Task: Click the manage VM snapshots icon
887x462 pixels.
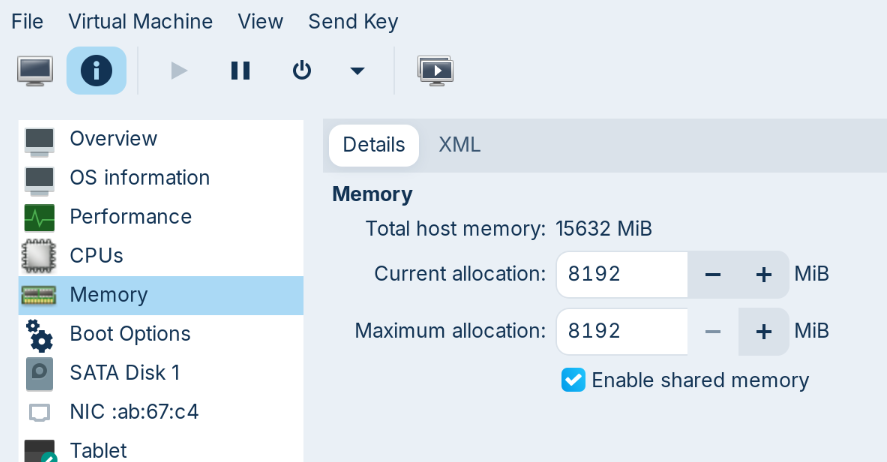Action: pyautogui.click(x=435, y=71)
